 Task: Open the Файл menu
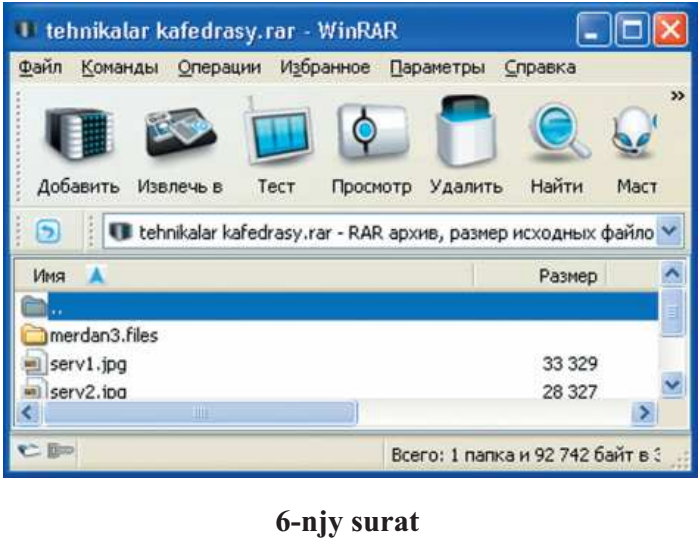point(40,68)
